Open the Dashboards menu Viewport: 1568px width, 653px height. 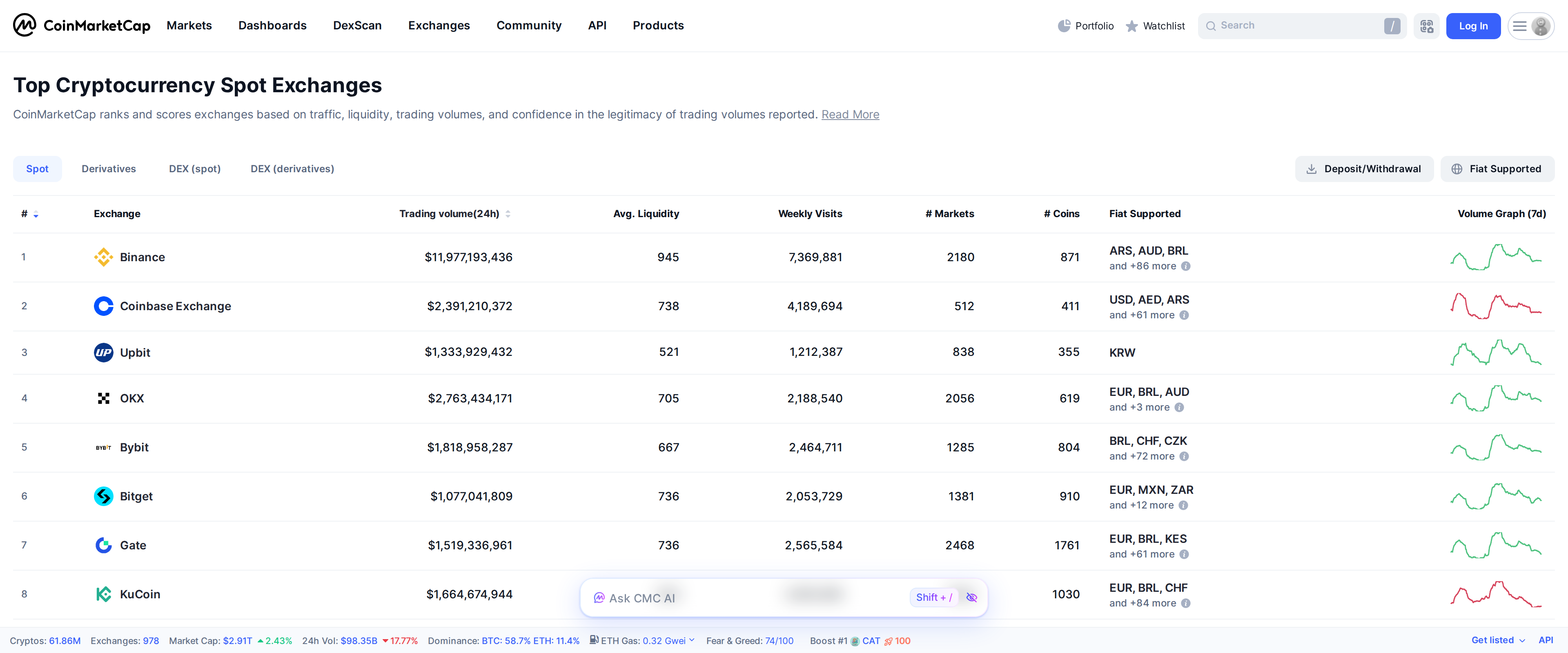click(273, 26)
